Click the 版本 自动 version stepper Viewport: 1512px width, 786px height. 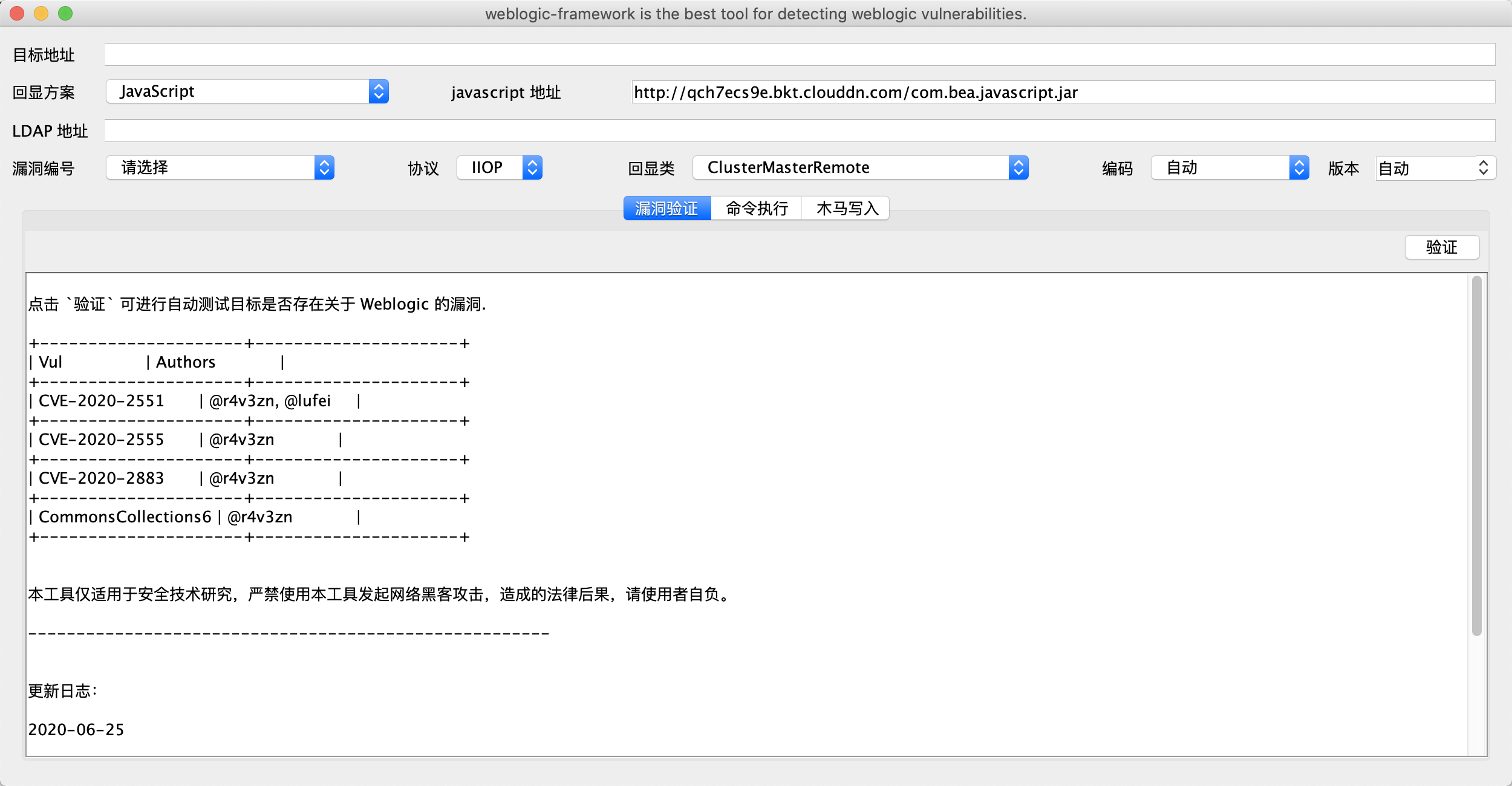tap(1483, 168)
